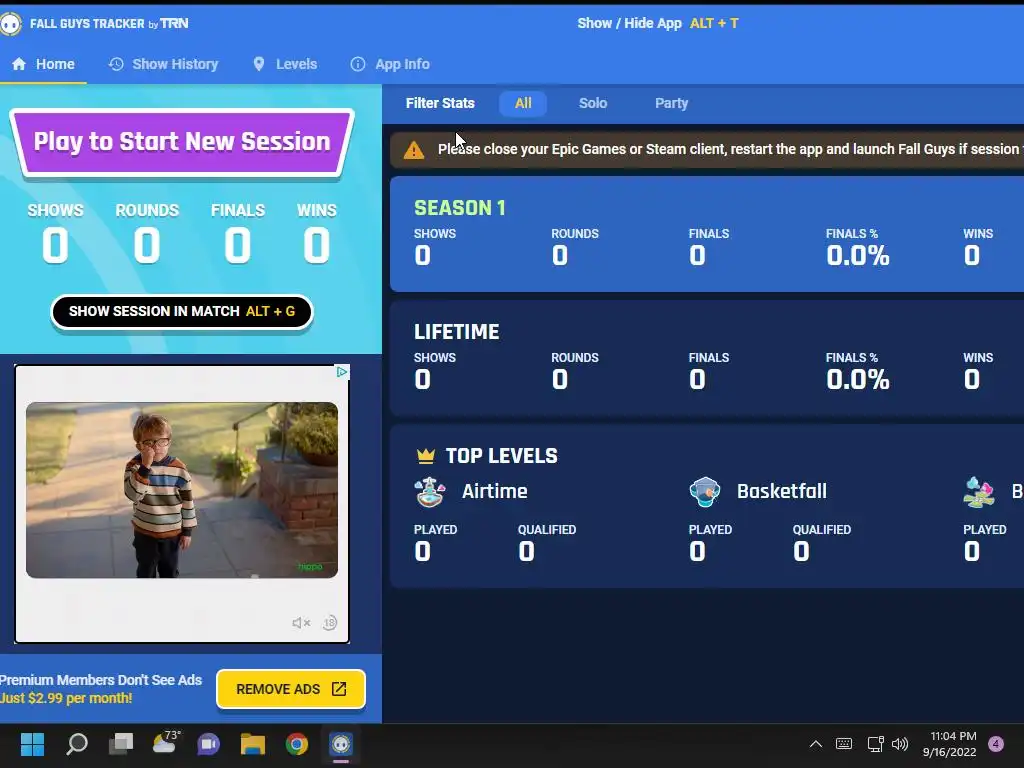Open the clock showing 11:04 PM

950,744
